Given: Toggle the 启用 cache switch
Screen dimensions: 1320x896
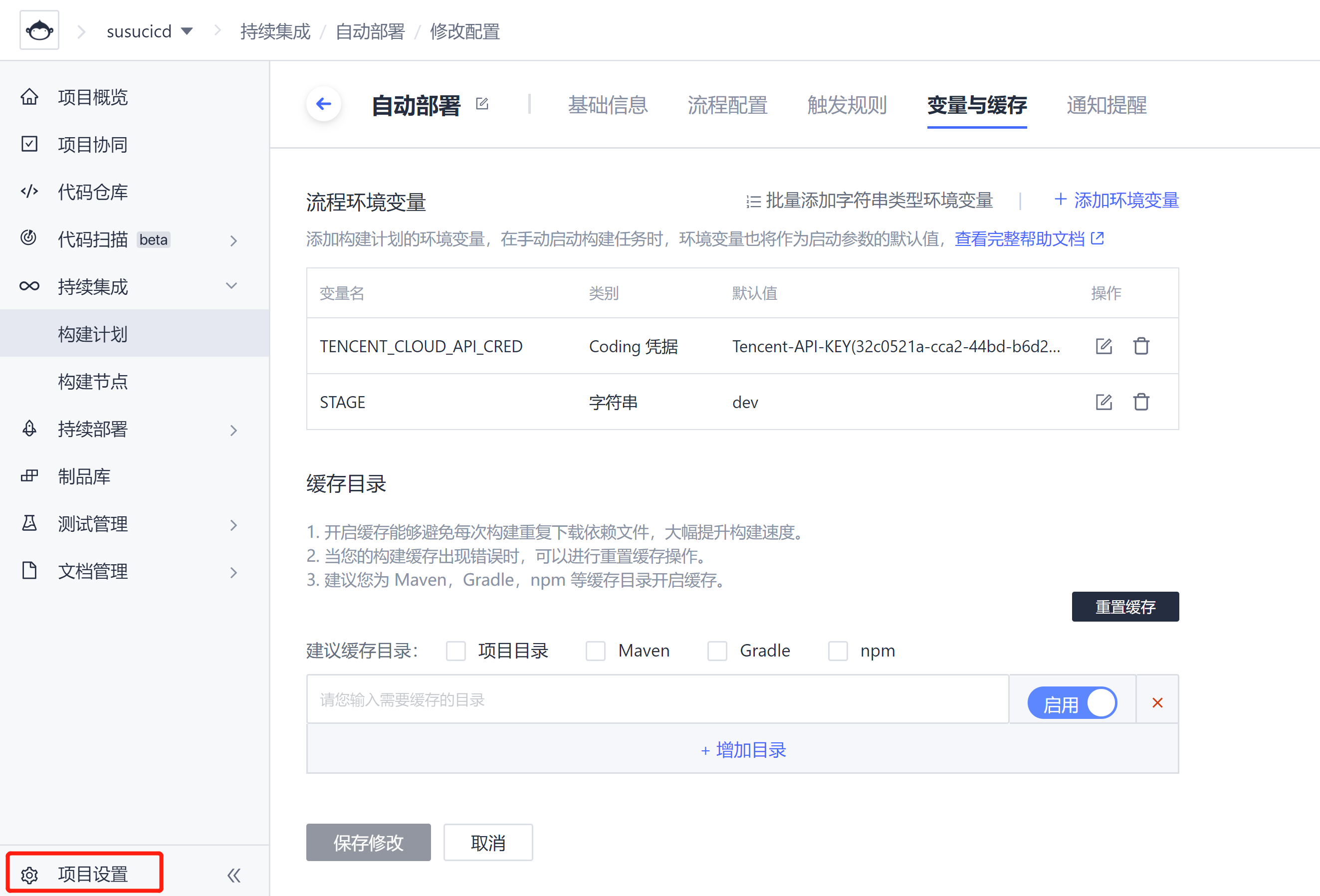Looking at the screenshot, I should tap(1072, 703).
